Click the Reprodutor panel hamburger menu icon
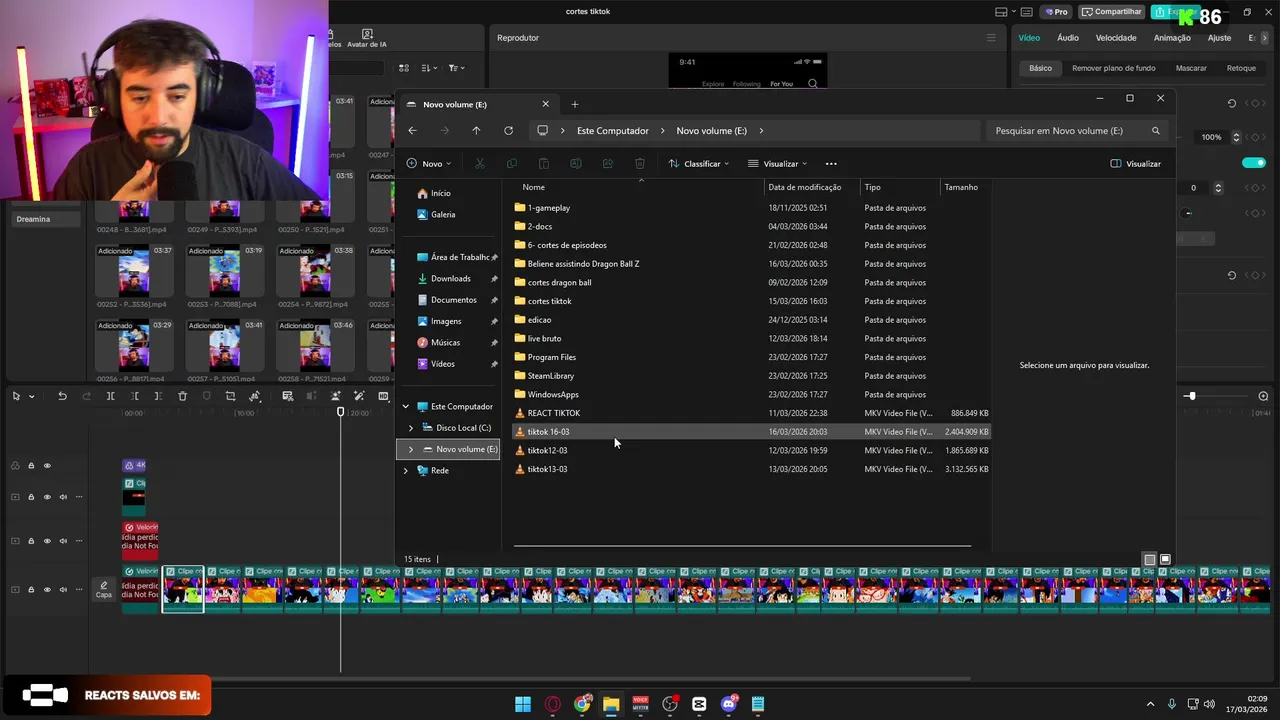 pos(991,38)
